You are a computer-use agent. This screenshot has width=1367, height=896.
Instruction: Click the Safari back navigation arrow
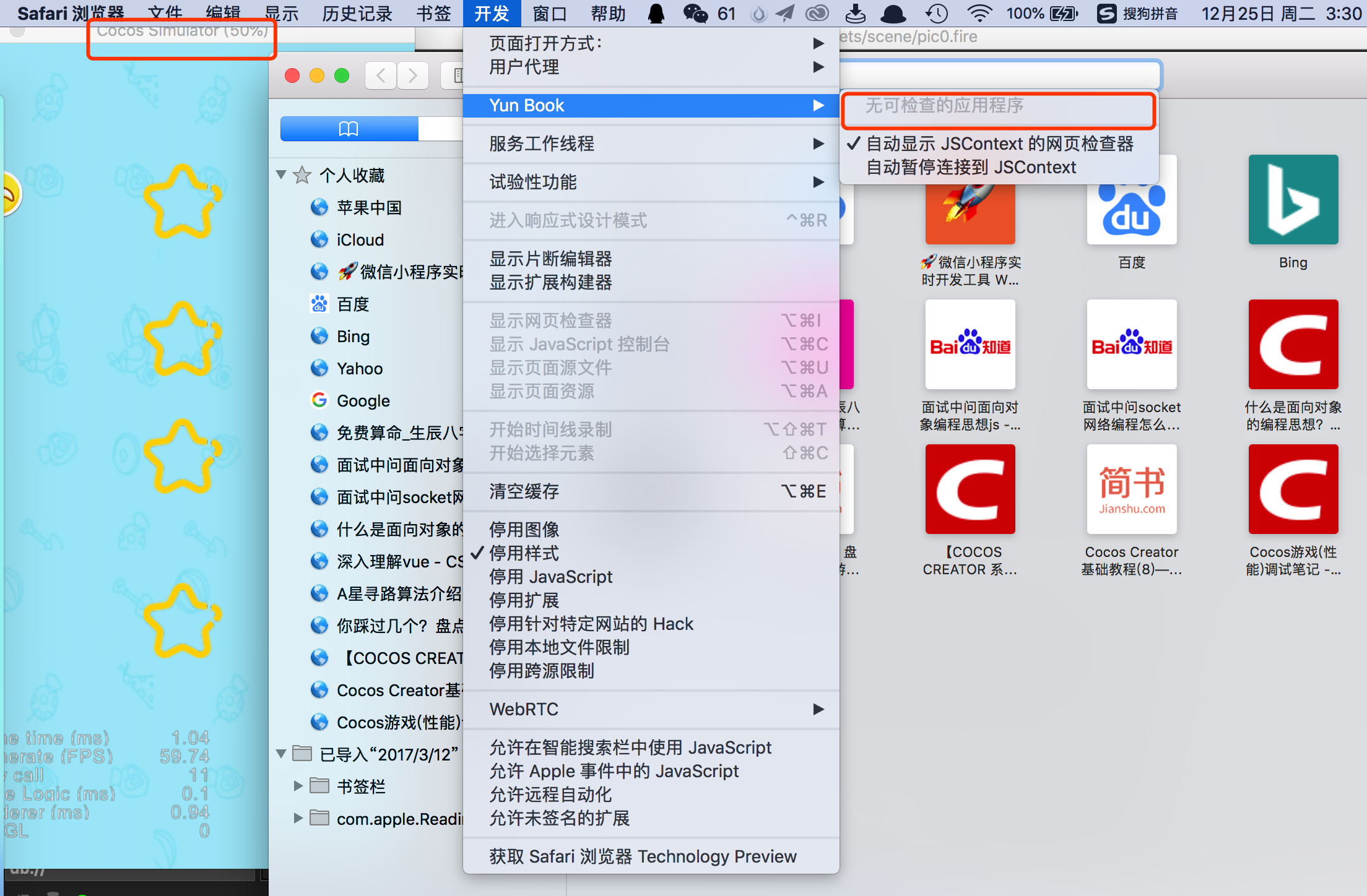click(x=381, y=75)
